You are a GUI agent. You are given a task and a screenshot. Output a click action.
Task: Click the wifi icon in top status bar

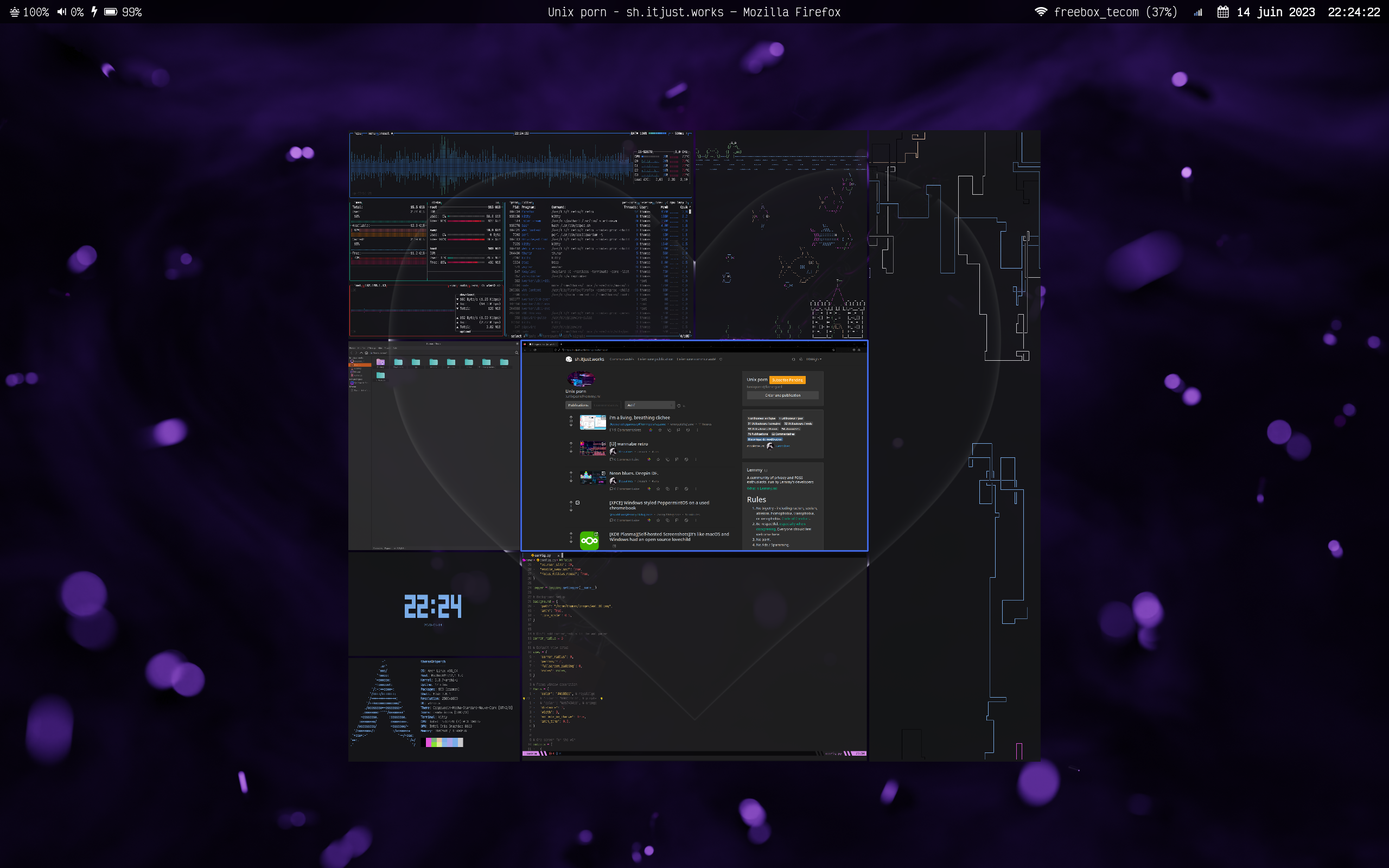[x=1040, y=12]
